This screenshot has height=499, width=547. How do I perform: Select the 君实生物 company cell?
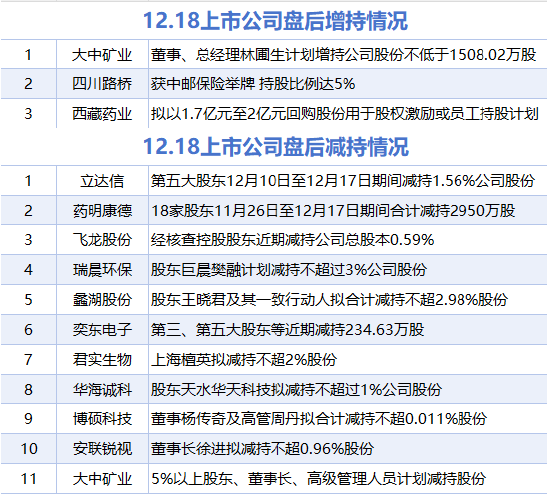[x=103, y=360]
